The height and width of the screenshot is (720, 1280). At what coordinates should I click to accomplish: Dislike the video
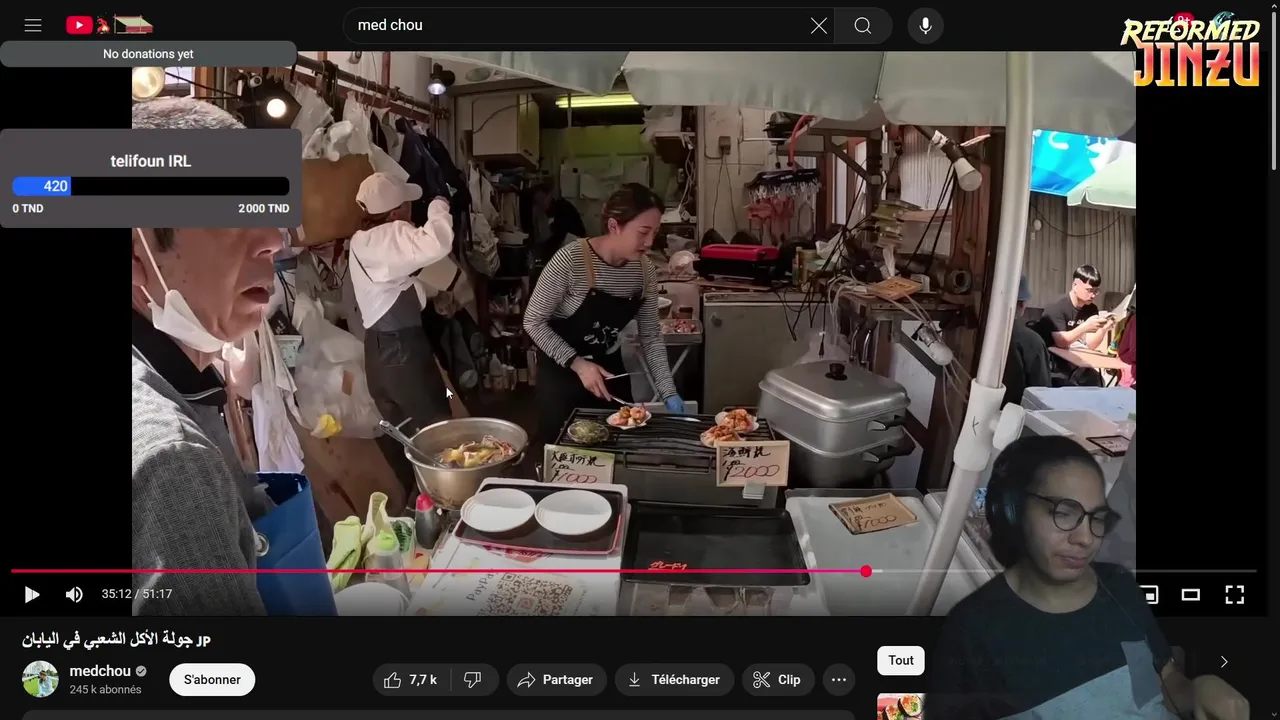[473, 680]
